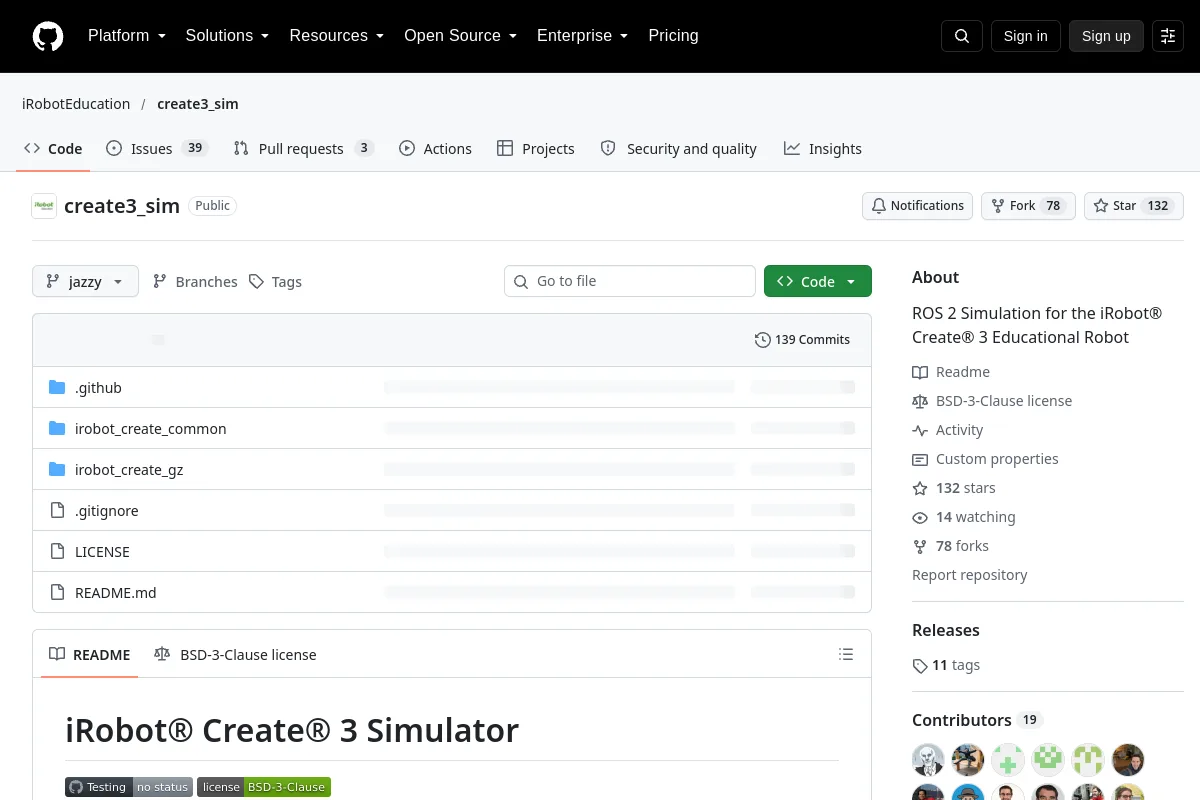Open the .gitignore file
1200x800 pixels.
(x=107, y=511)
